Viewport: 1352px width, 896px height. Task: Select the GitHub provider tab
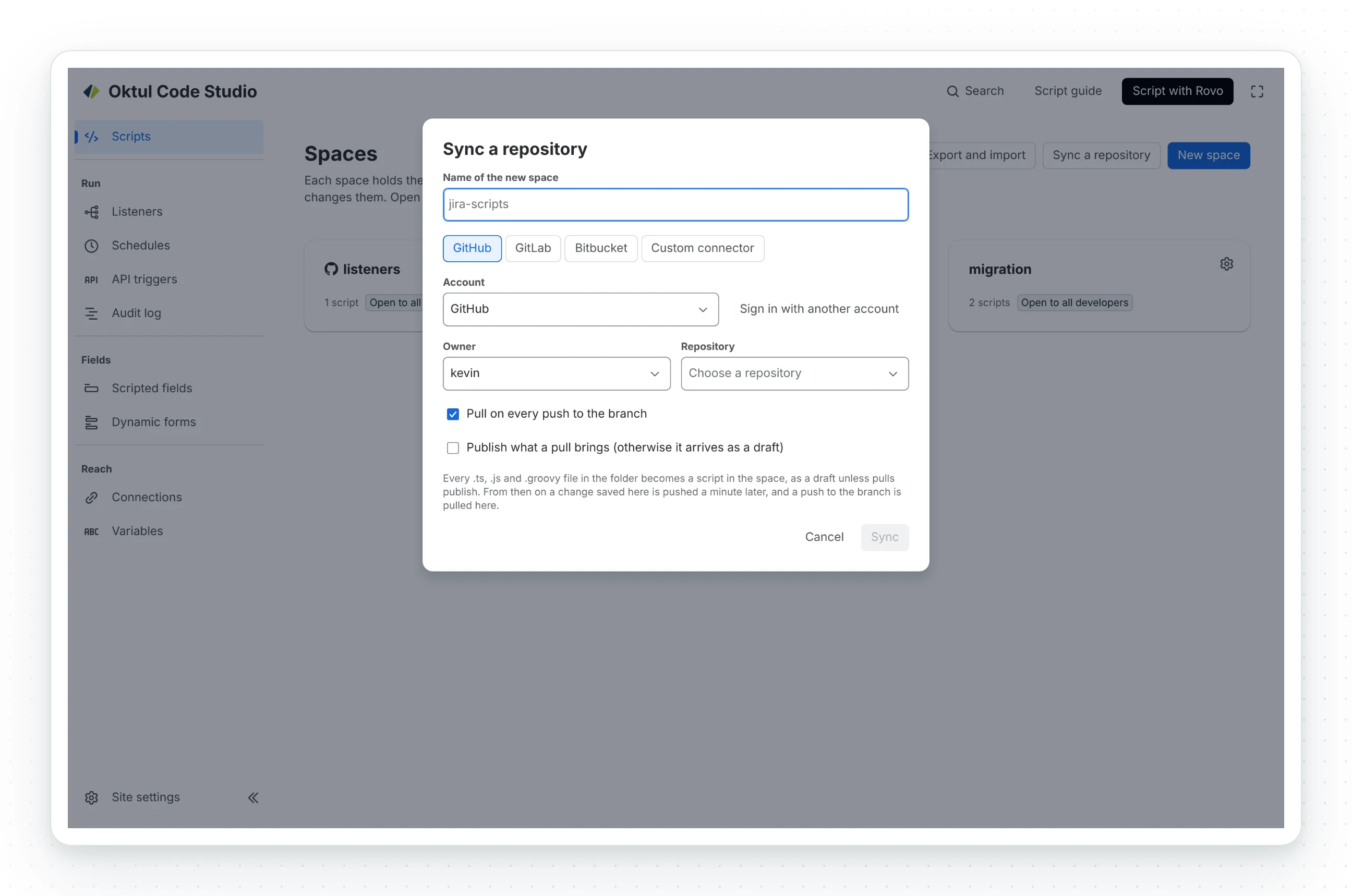coord(472,249)
